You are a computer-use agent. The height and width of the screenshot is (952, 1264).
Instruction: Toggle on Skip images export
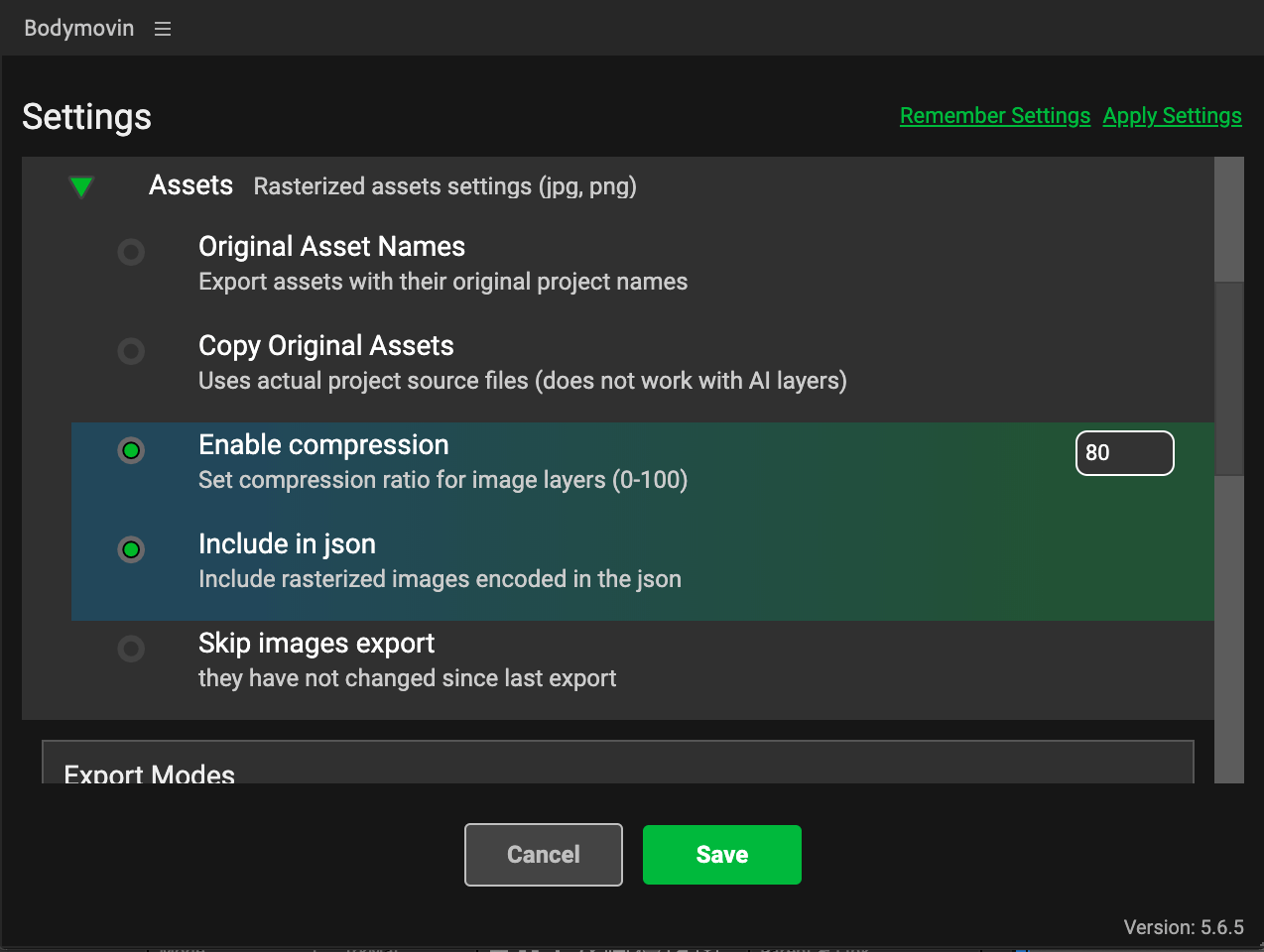click(131, 649)
